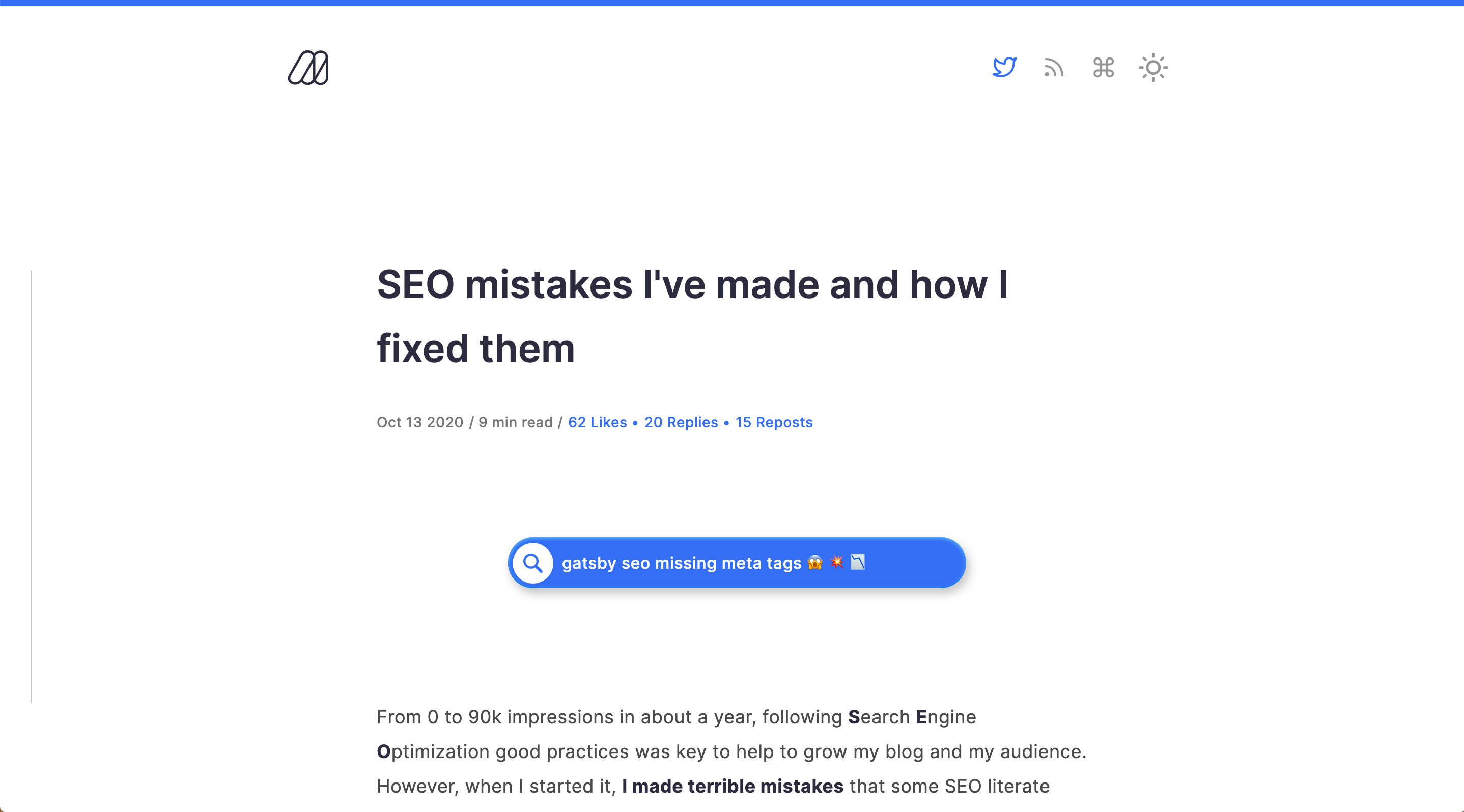The width and height of the screenshot is (1464, 812).
Task: Open the 62 Likes link
Action: [597, 422]
